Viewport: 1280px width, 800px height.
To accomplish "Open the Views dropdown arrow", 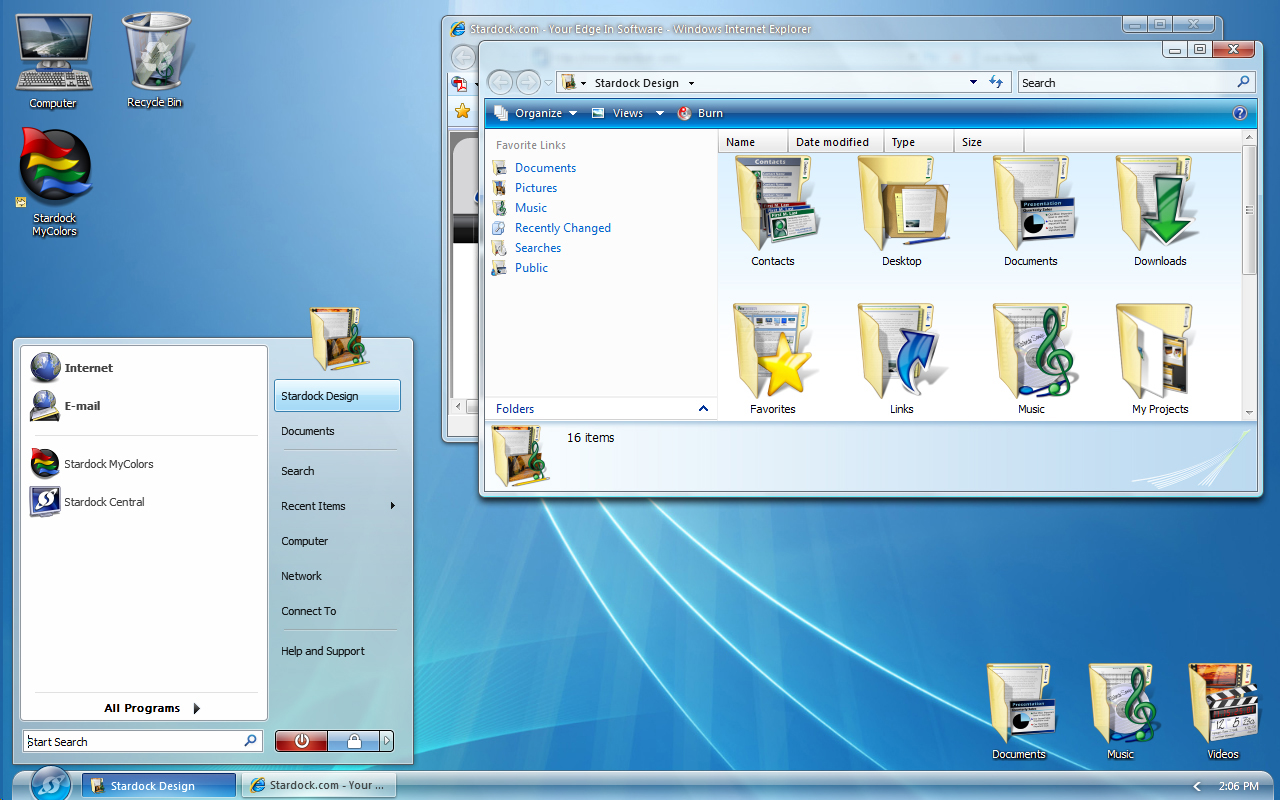I will (x=660, y=113).
